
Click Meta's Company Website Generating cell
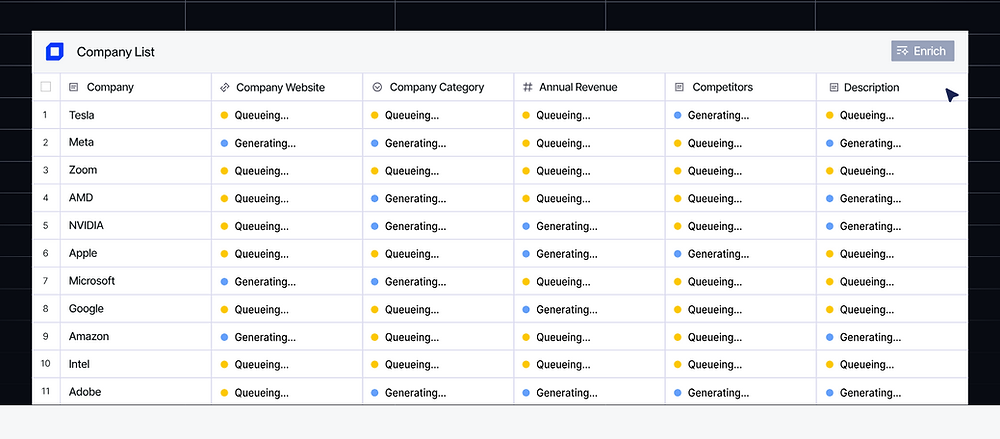point(287,143)
